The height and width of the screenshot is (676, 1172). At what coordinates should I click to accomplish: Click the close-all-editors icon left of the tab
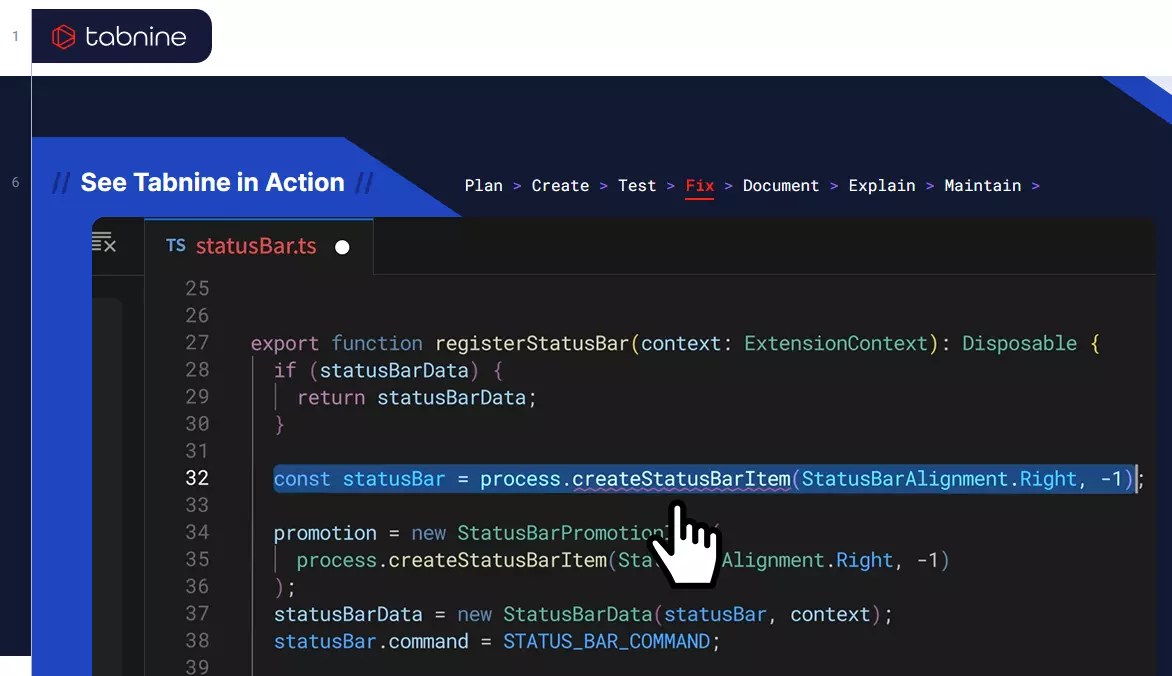(x=104, y=242)
